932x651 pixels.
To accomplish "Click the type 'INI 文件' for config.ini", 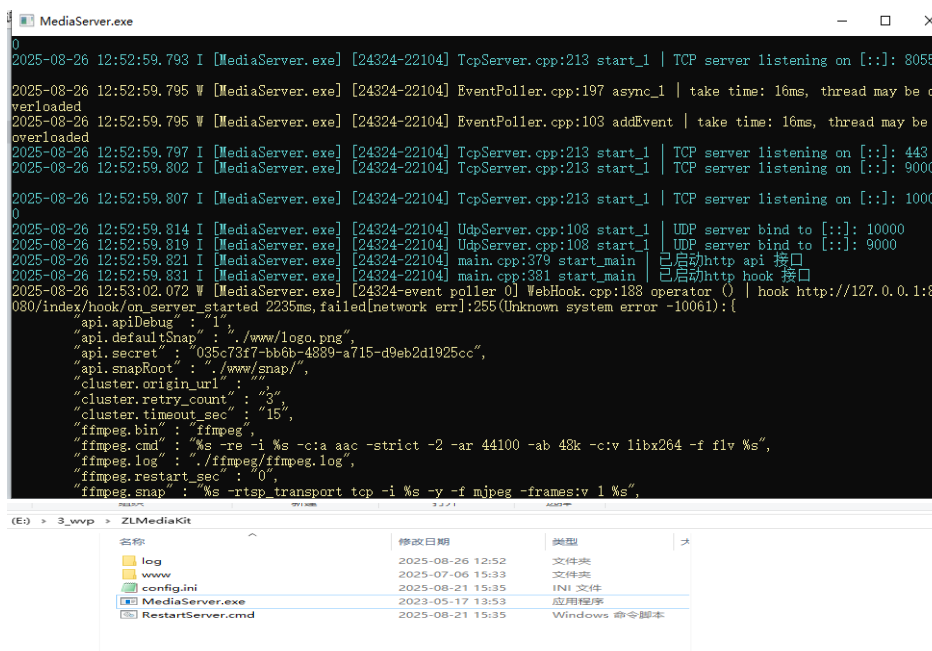I will click(x=577, y=587).
